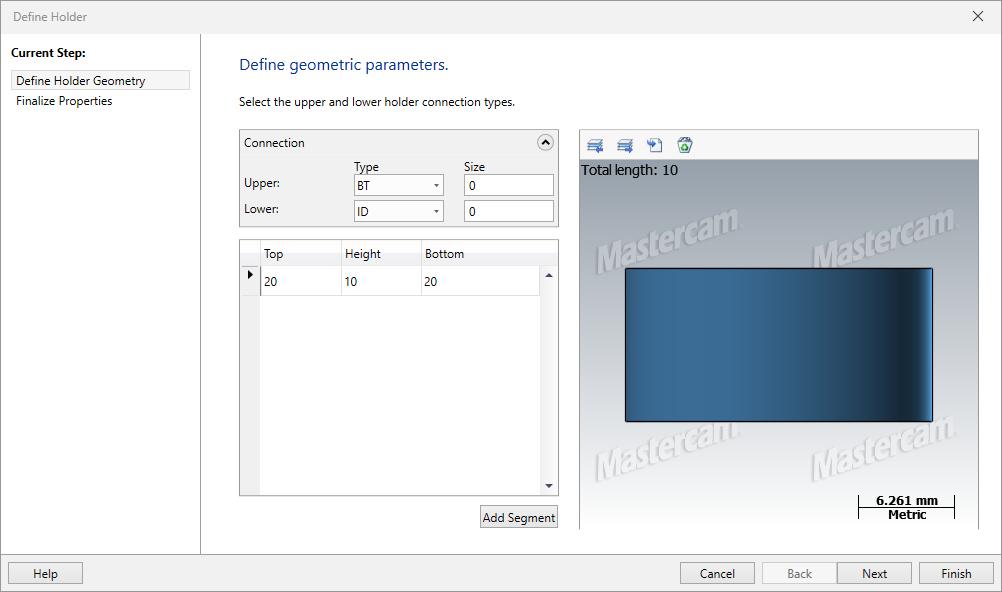Click the Top value 20 cell
Screen dimensions: 1002x592
pyautogui.click(x=300, y=281)
